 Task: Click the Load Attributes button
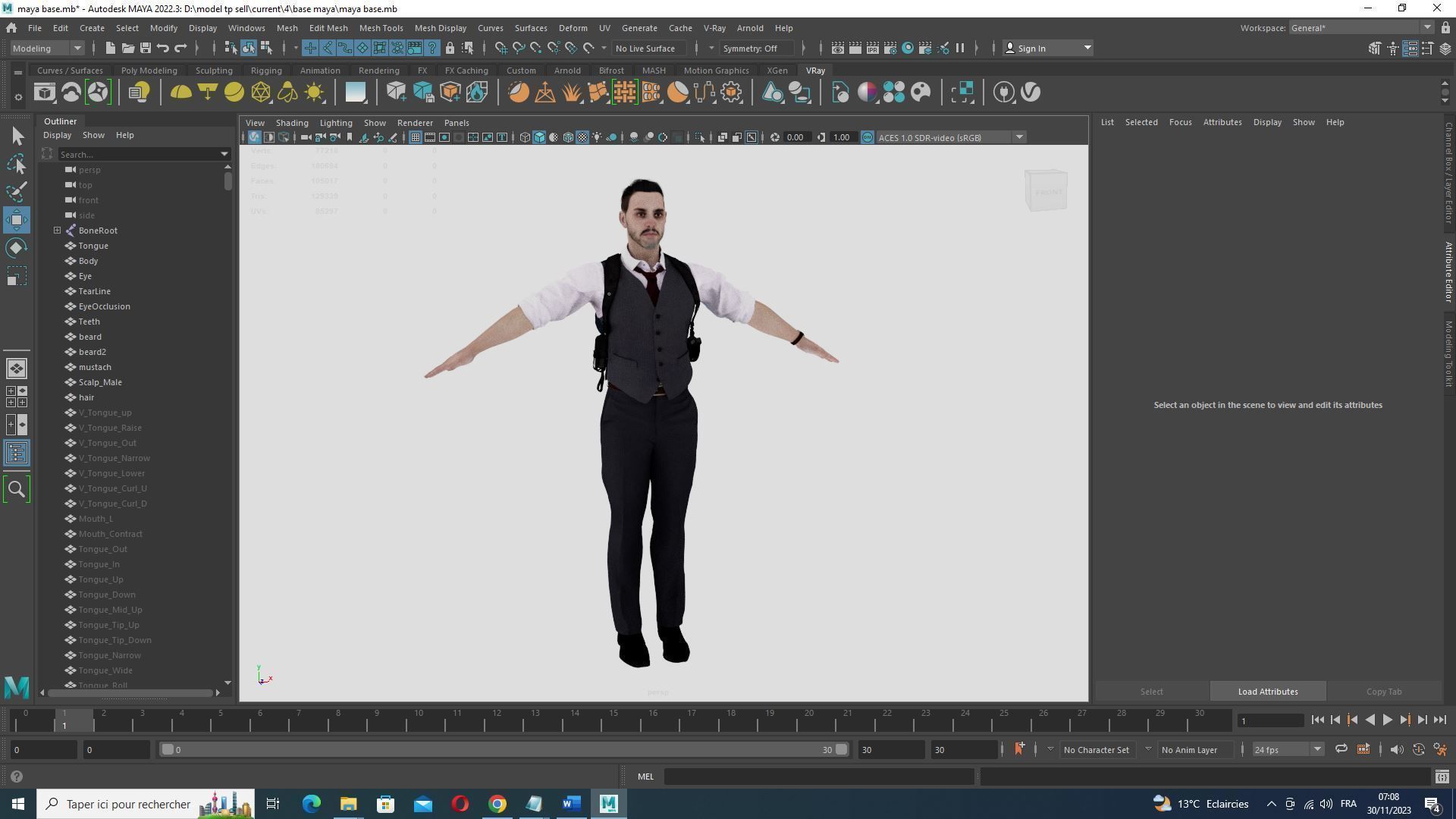(x=1268, y=692)
